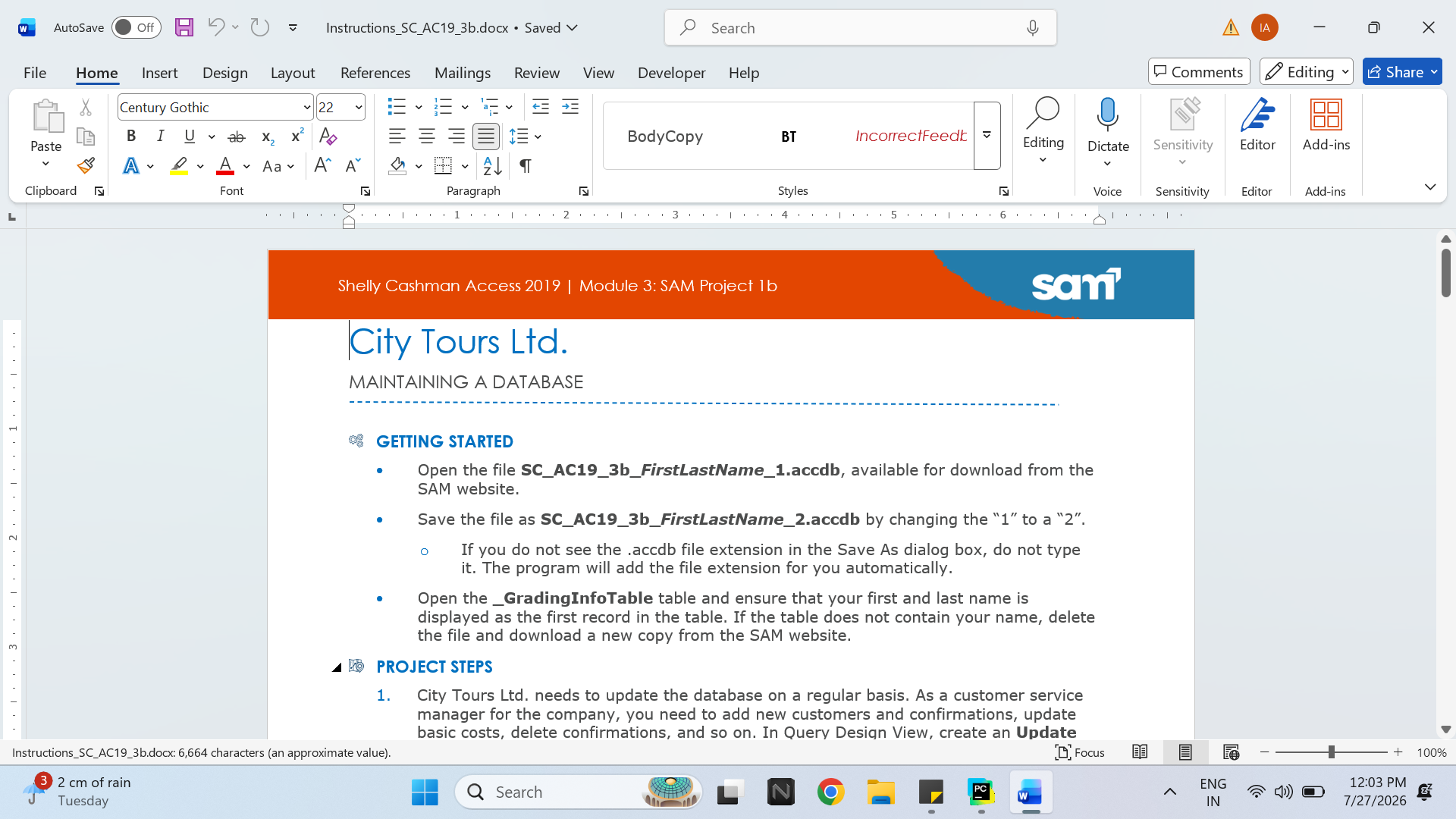Click the Cut scissors icon
This screenshot has width=1456, height=819.
click(x=86, y=108)
